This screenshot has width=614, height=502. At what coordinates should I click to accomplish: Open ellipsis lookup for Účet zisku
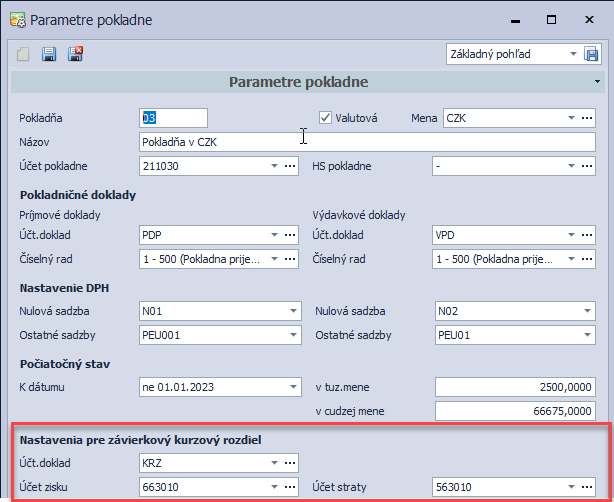coord(290,486)
